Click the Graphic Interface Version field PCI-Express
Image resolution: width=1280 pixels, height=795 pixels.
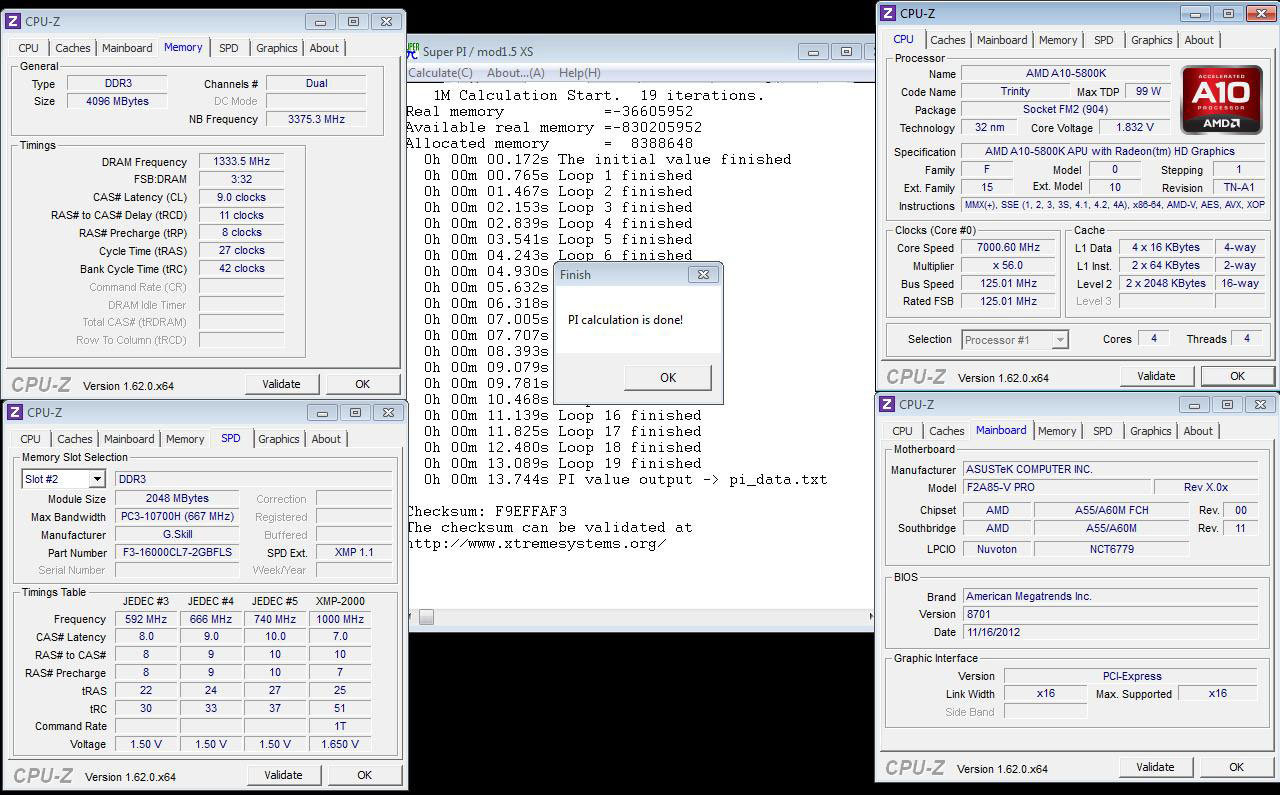click(x=1131, y=676)
